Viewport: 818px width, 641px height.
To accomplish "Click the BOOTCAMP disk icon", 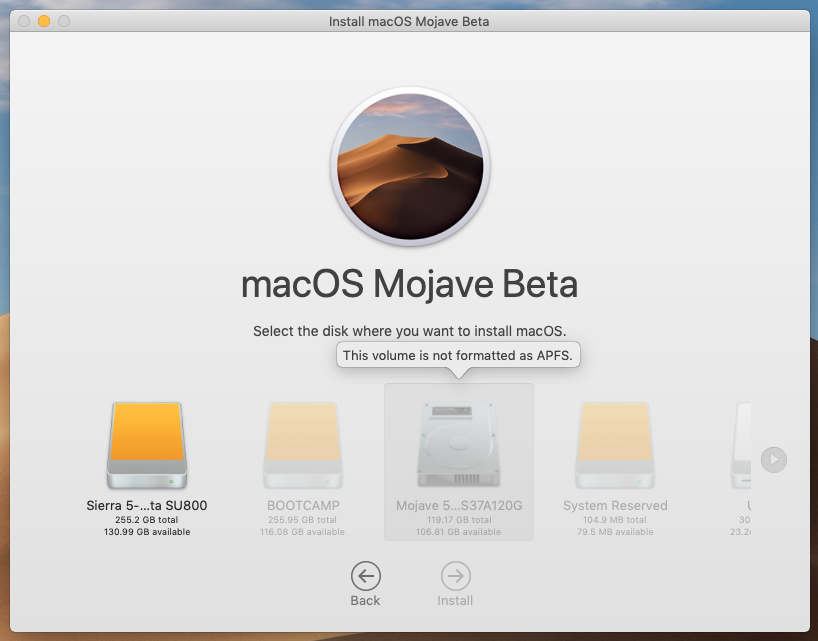I will [303, 445].
